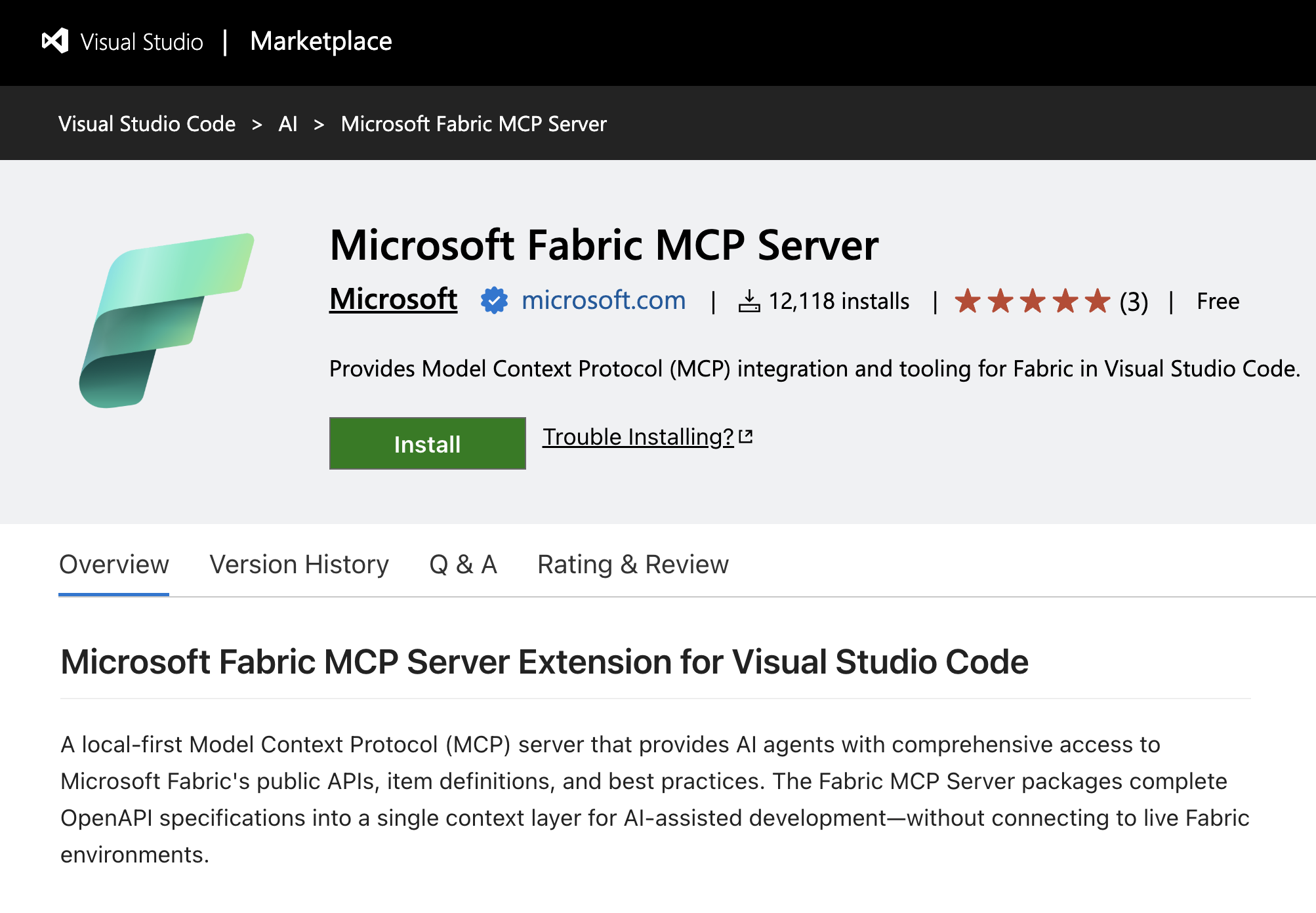Switch to the Version History tab
This screenshot has width=1316, height=913.
click(x=298, y=564)
